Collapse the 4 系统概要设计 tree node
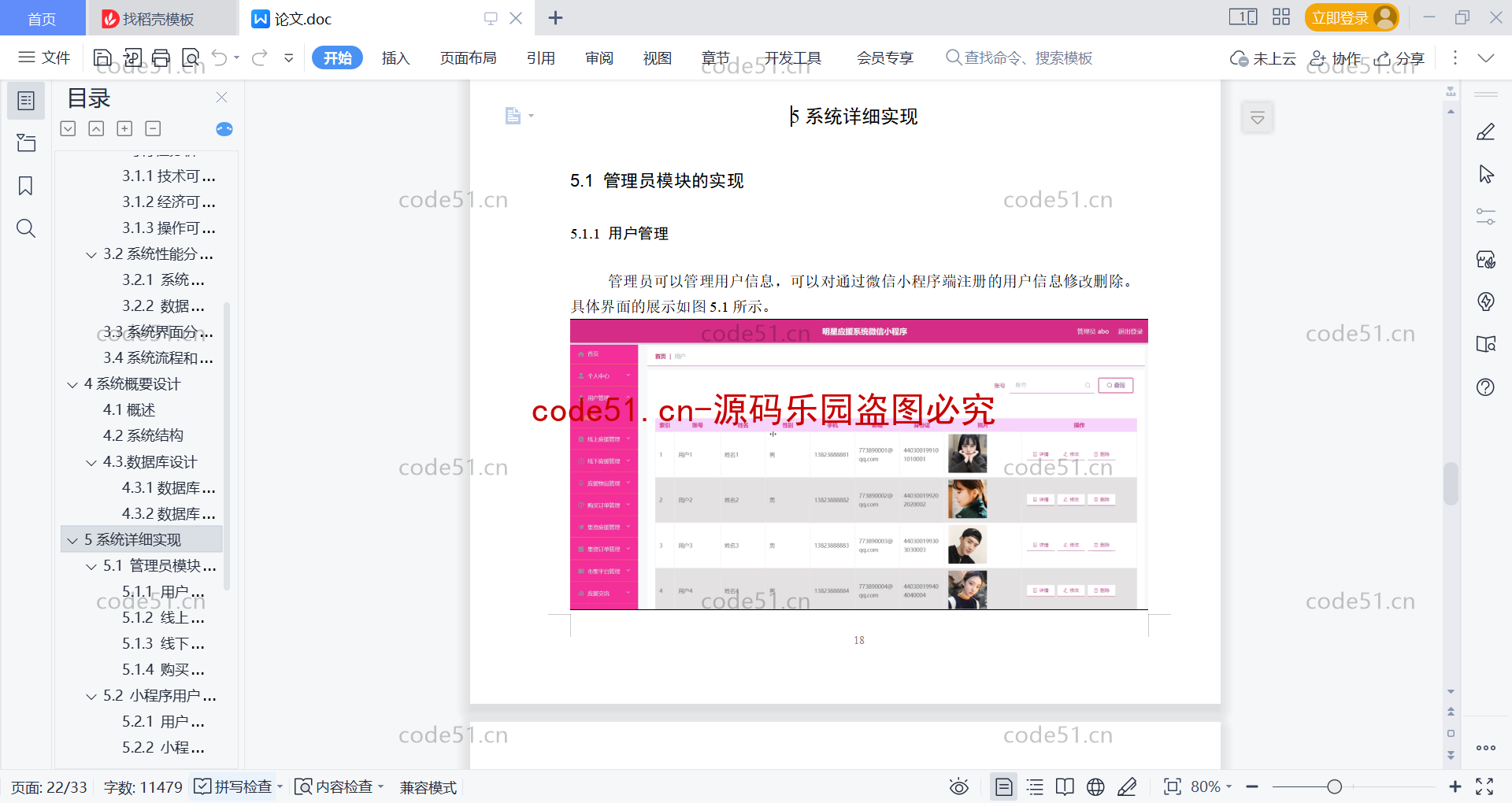Screen dimensions: 1512x803 72,384
